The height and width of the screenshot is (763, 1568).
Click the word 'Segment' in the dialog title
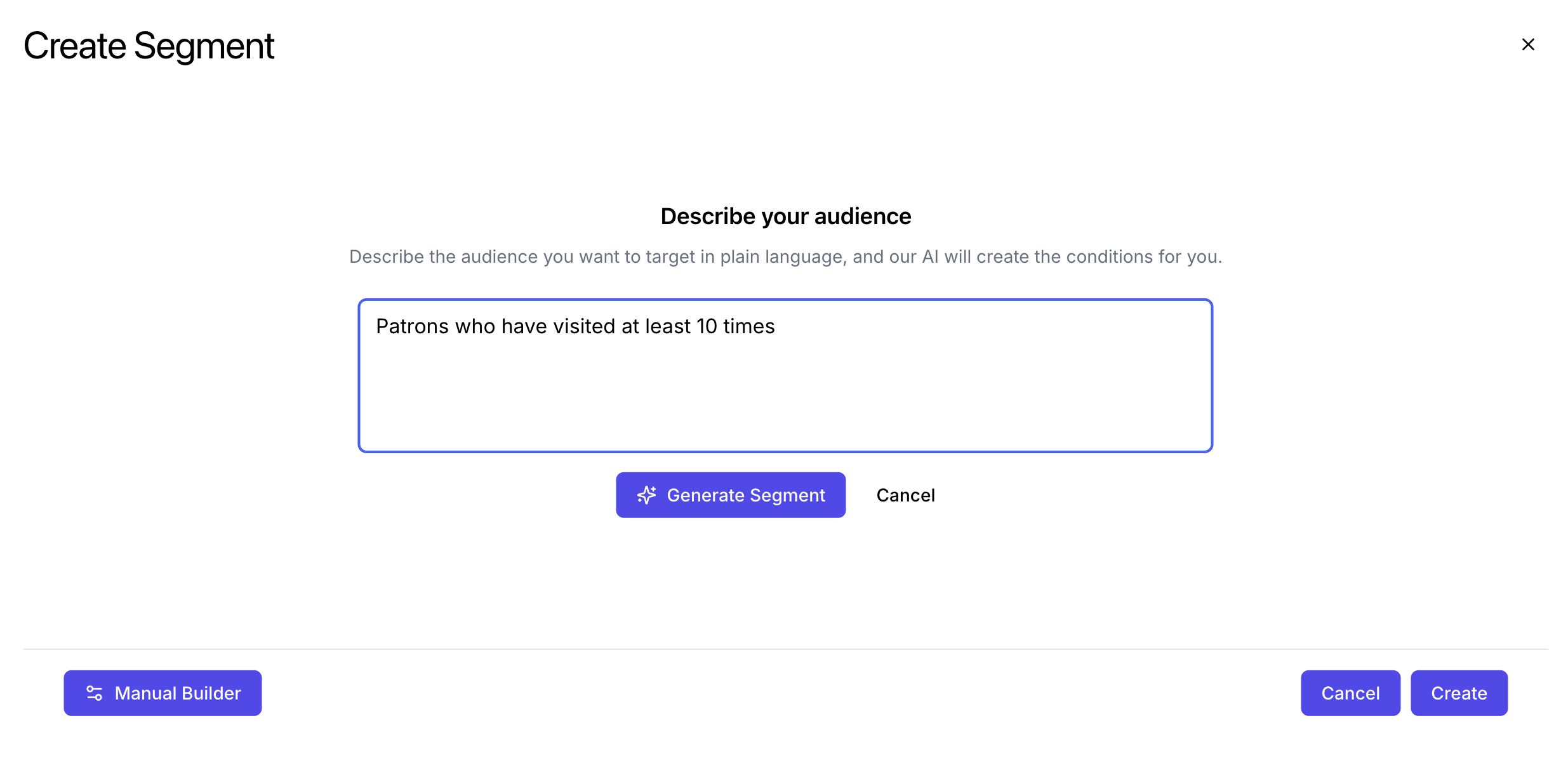click(x=204, y=46)
